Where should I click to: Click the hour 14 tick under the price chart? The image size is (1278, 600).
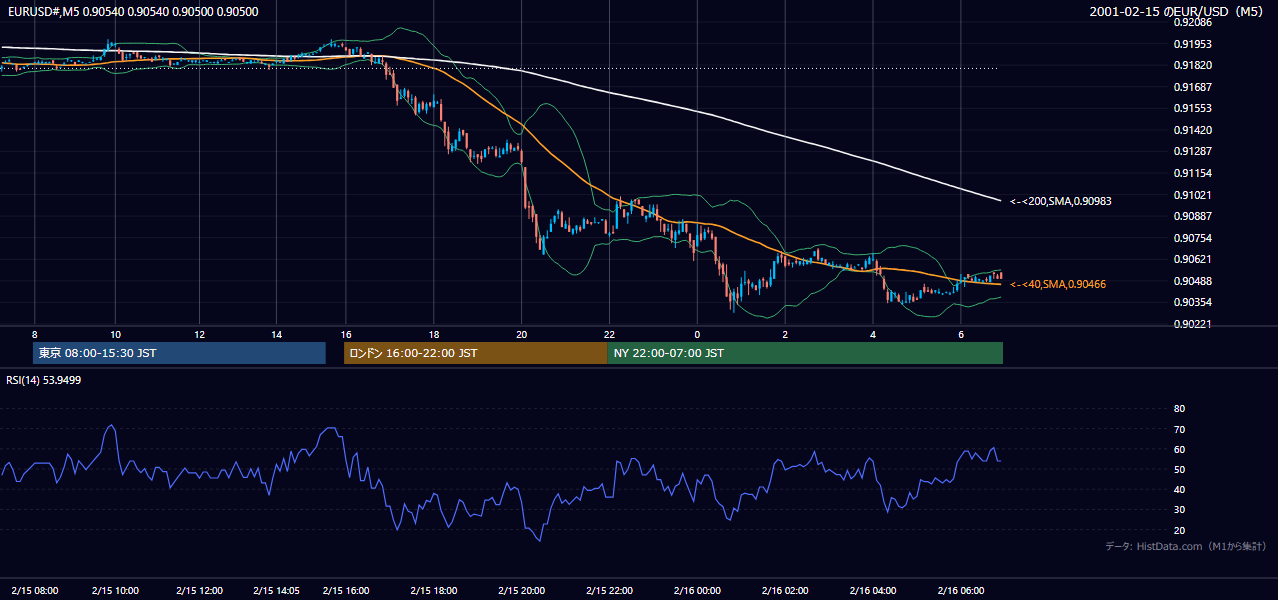276,334
